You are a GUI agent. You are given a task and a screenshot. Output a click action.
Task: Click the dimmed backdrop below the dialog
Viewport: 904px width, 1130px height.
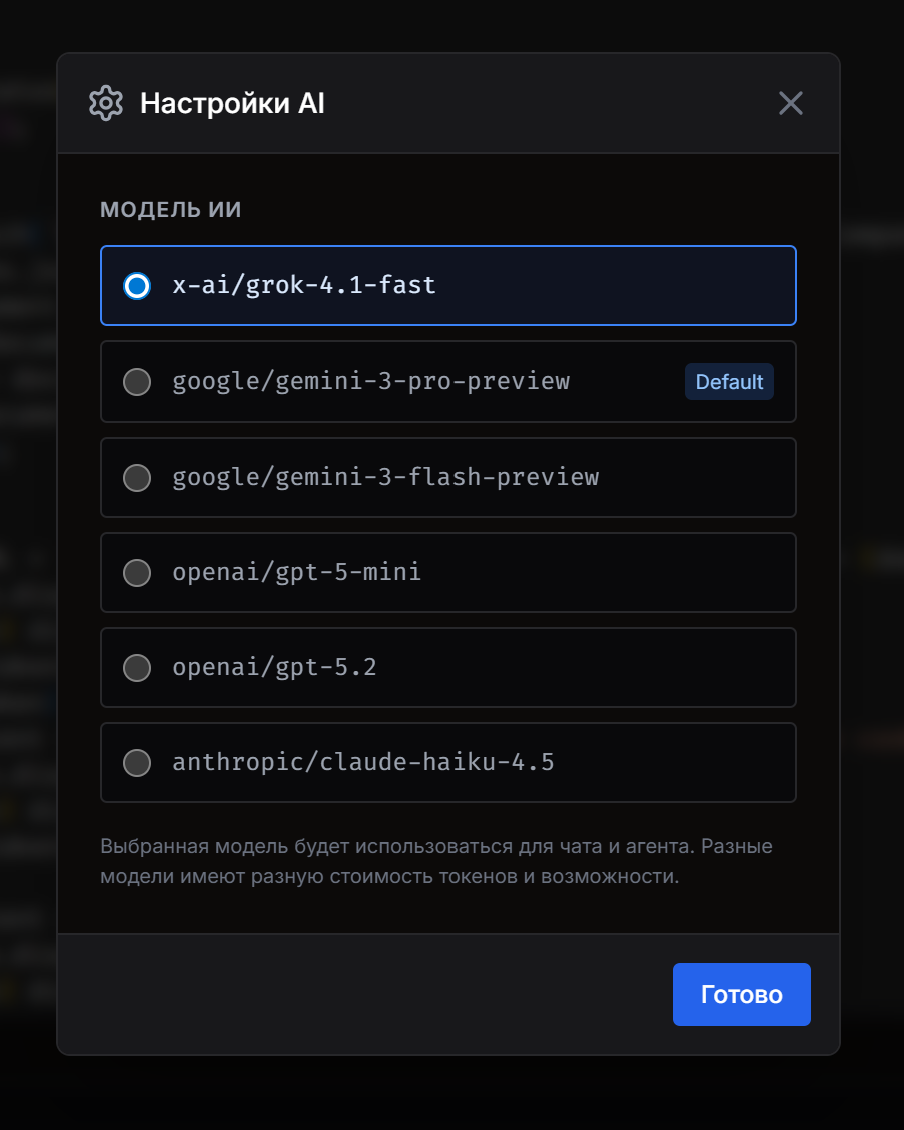[450, 1095]
